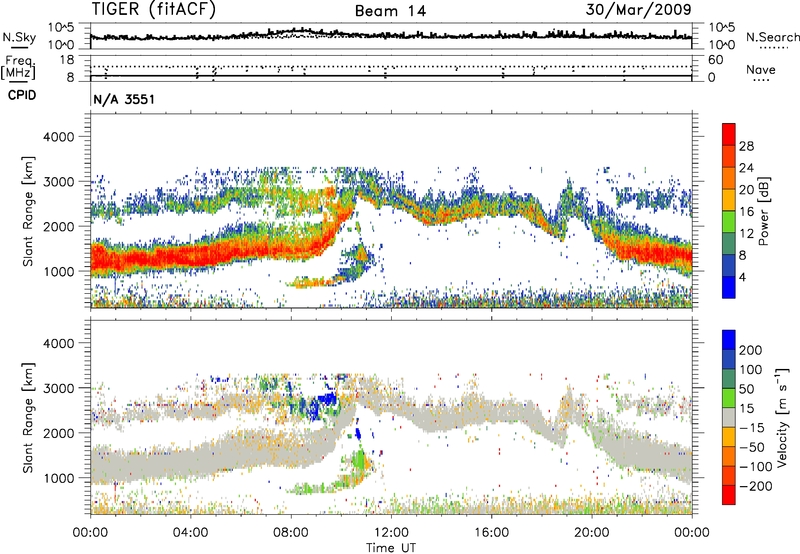Select the 08:00 time axis label
800x554 pixels.
[291, 533]
